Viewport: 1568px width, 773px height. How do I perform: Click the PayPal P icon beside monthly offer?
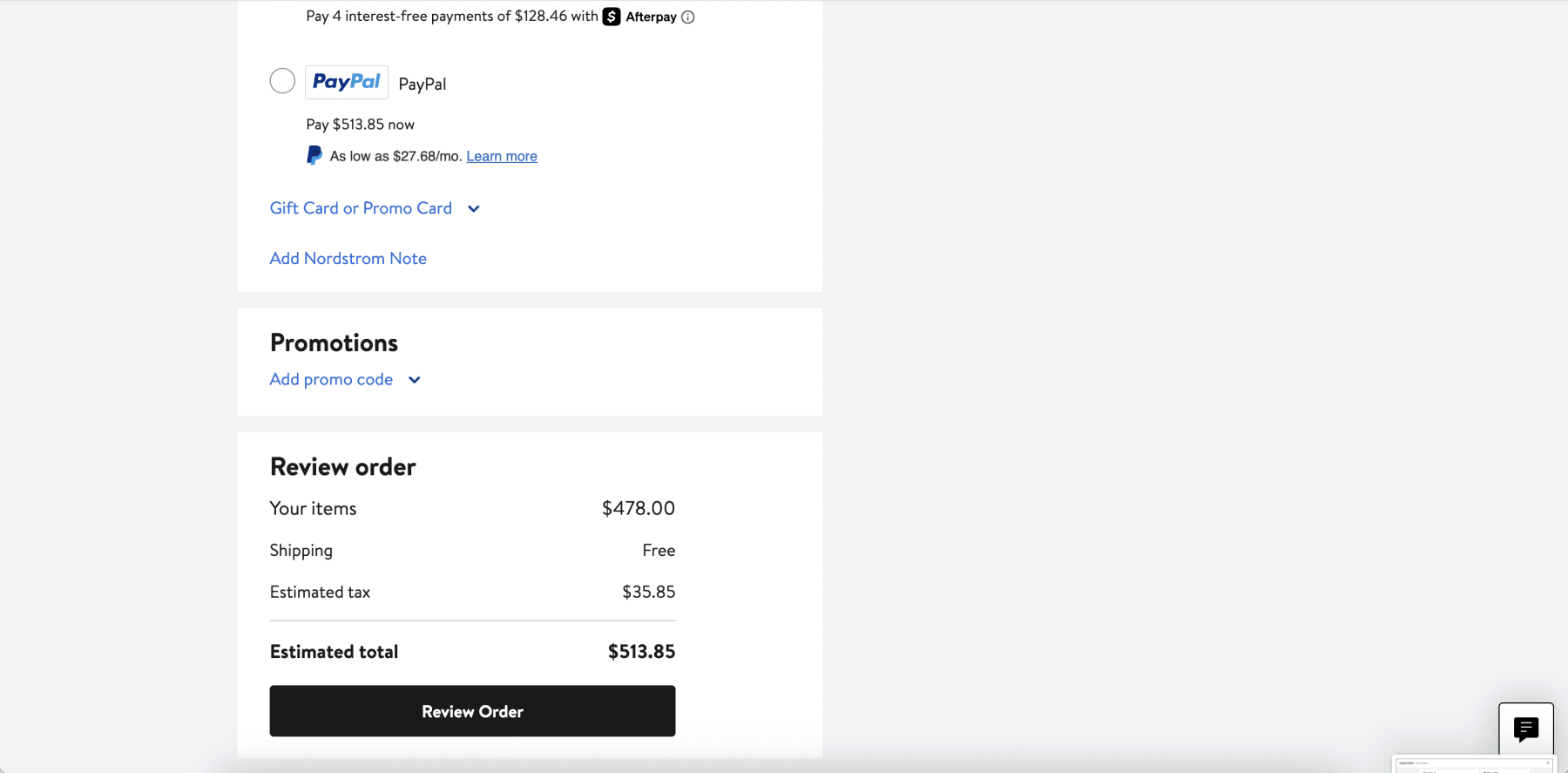[x=314, y=156]
